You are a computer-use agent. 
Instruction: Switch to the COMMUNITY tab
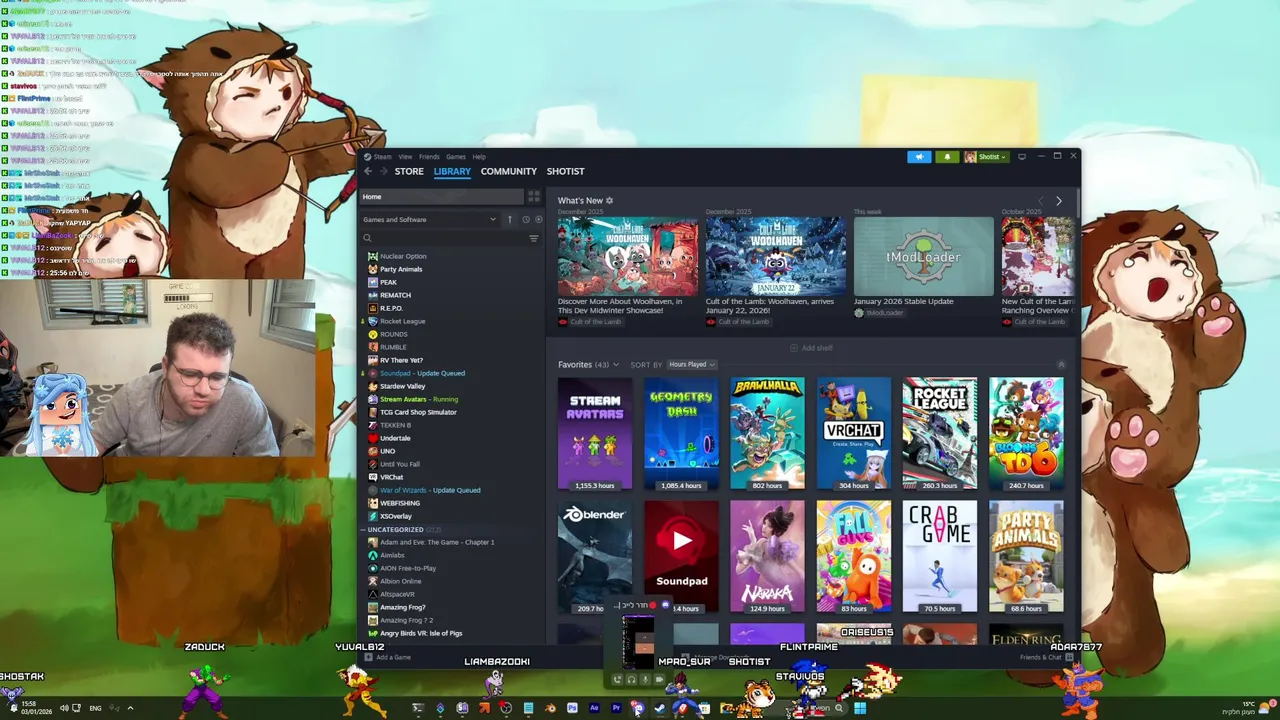(509, 171)
